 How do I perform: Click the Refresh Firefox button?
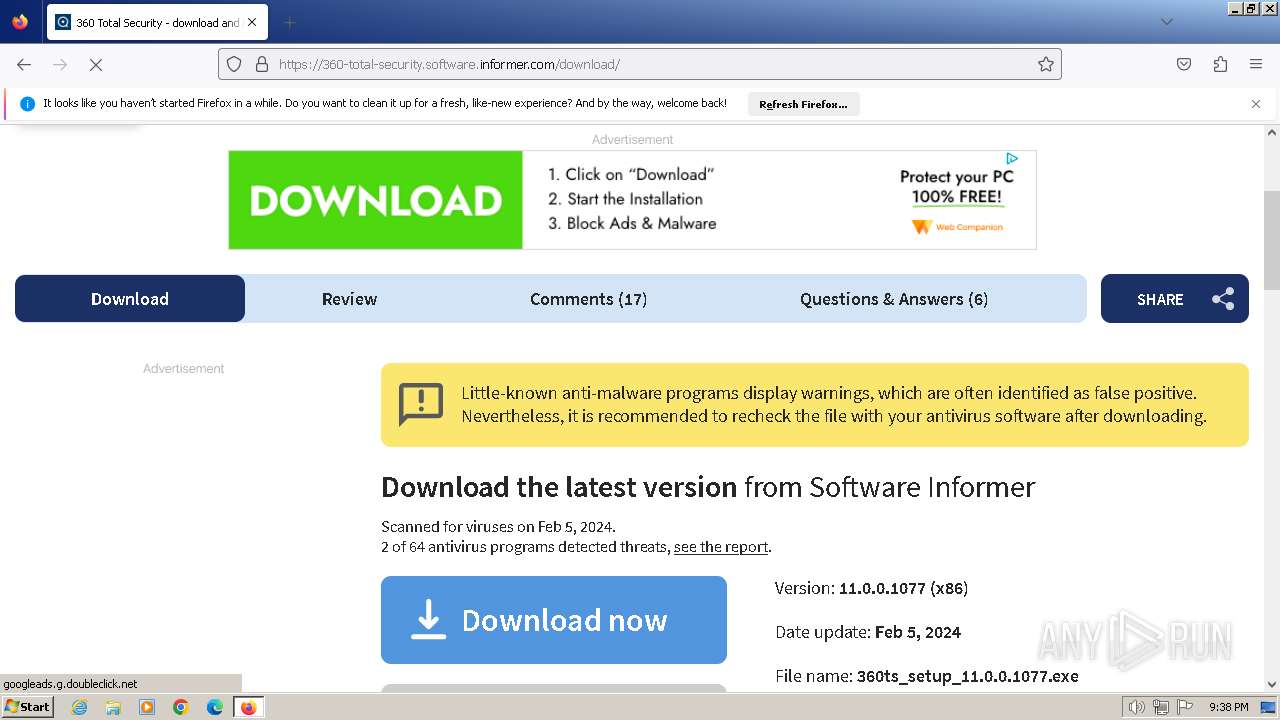point(803,104)
